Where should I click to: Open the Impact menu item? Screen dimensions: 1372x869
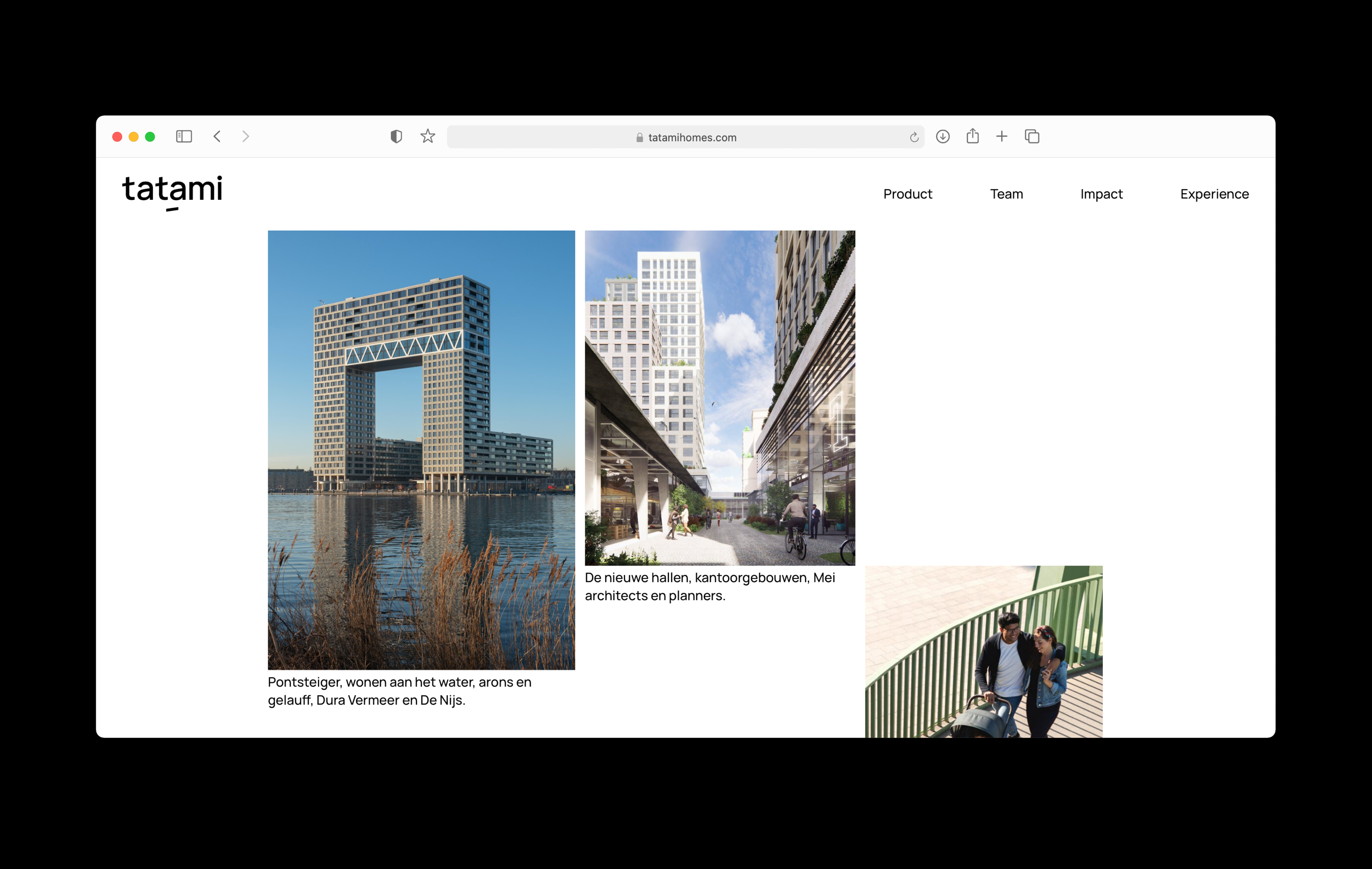pyautogui.click(x=1102, y=195)
